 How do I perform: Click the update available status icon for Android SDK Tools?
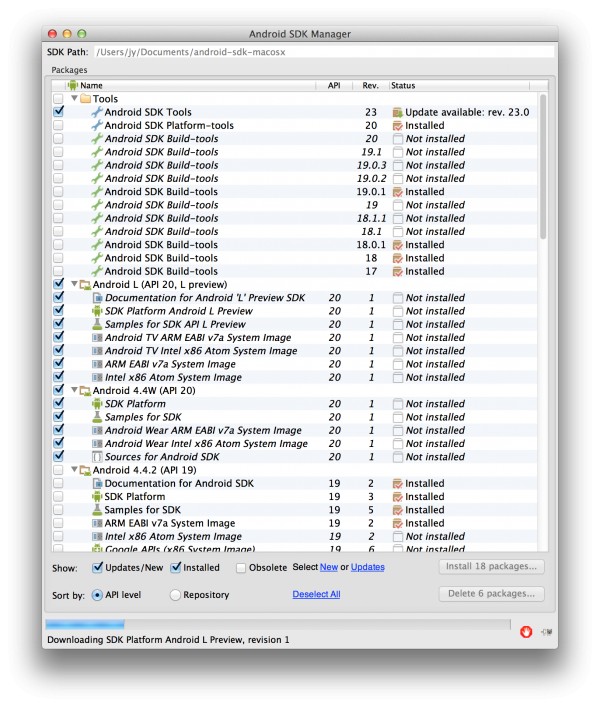coord(397,112)
